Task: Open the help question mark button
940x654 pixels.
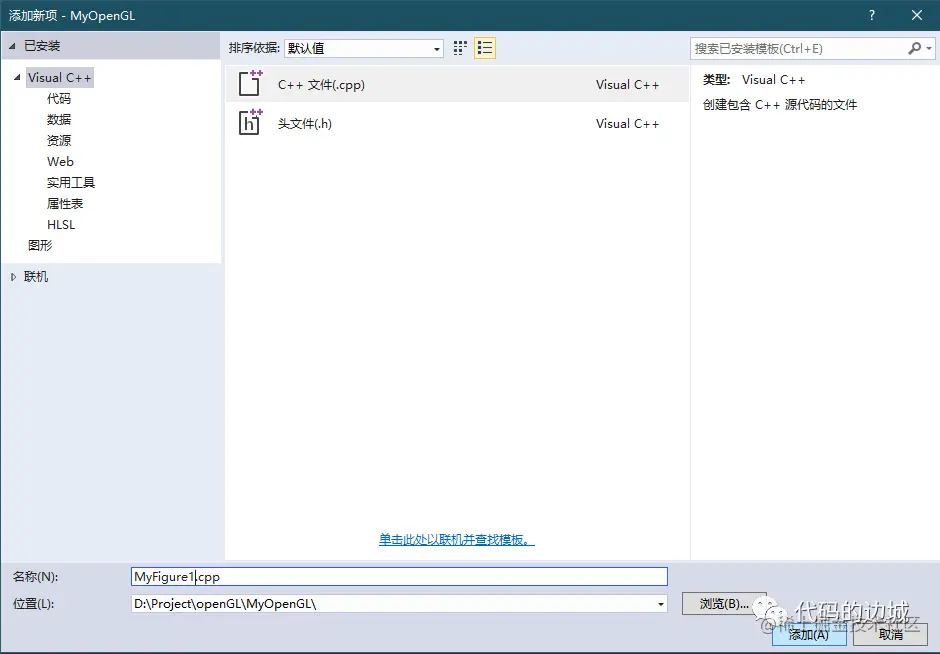Action: coord(872,15)
